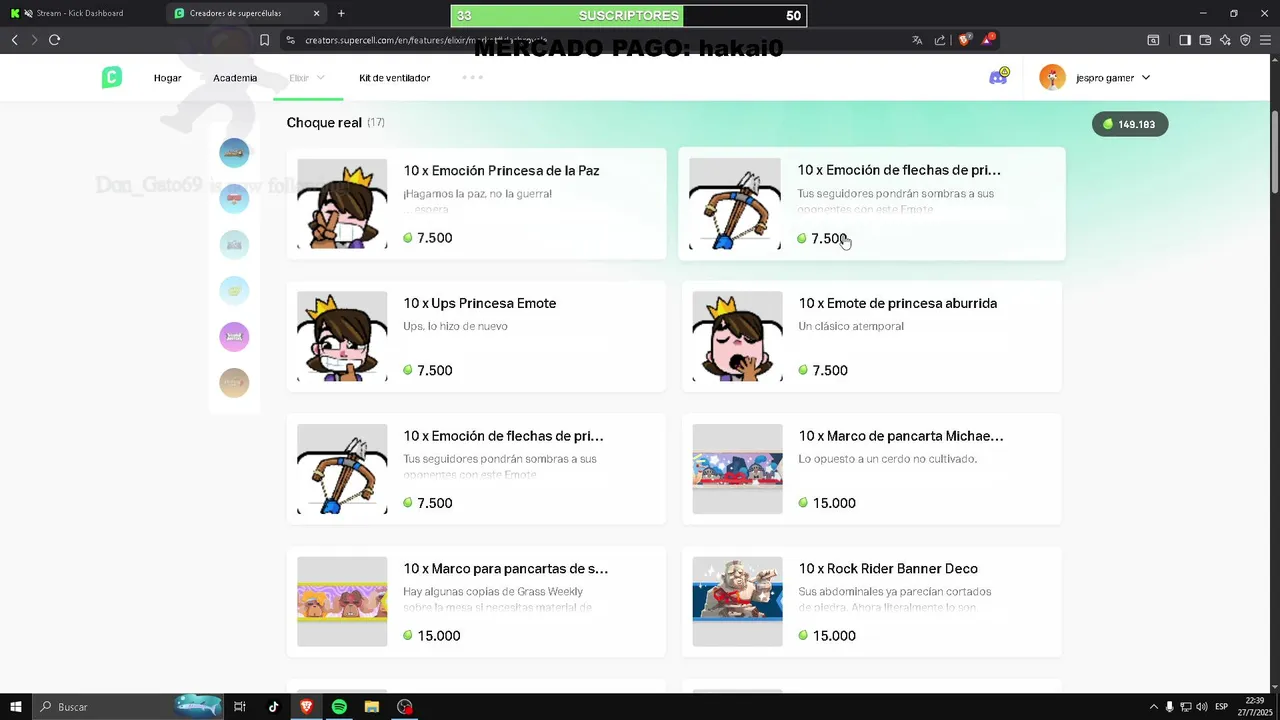Open File Explorer from the taskbar
This screenshot has width=1280, height=720.
pos(372,707)
